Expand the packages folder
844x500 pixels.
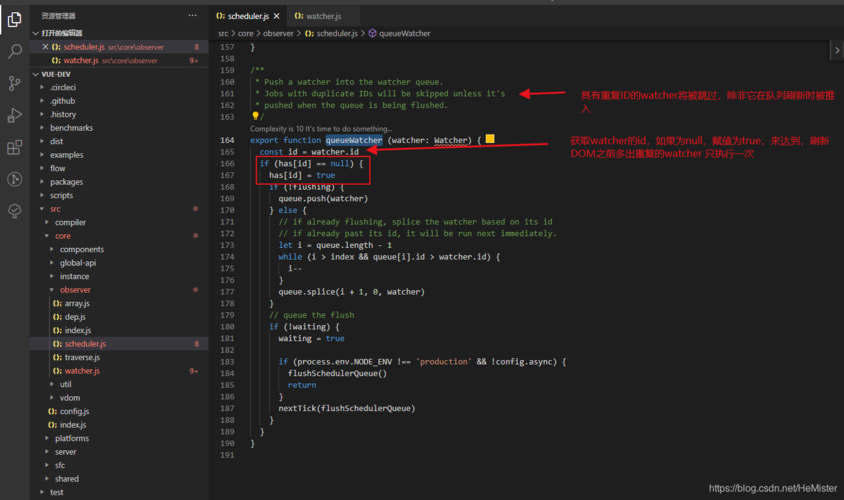(66, 182)
